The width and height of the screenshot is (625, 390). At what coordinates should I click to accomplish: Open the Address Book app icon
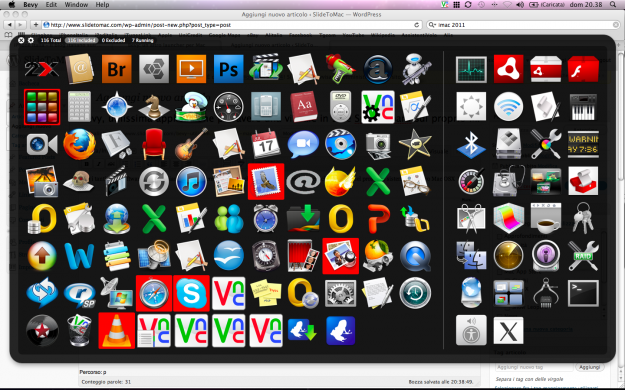click(79, 69)
